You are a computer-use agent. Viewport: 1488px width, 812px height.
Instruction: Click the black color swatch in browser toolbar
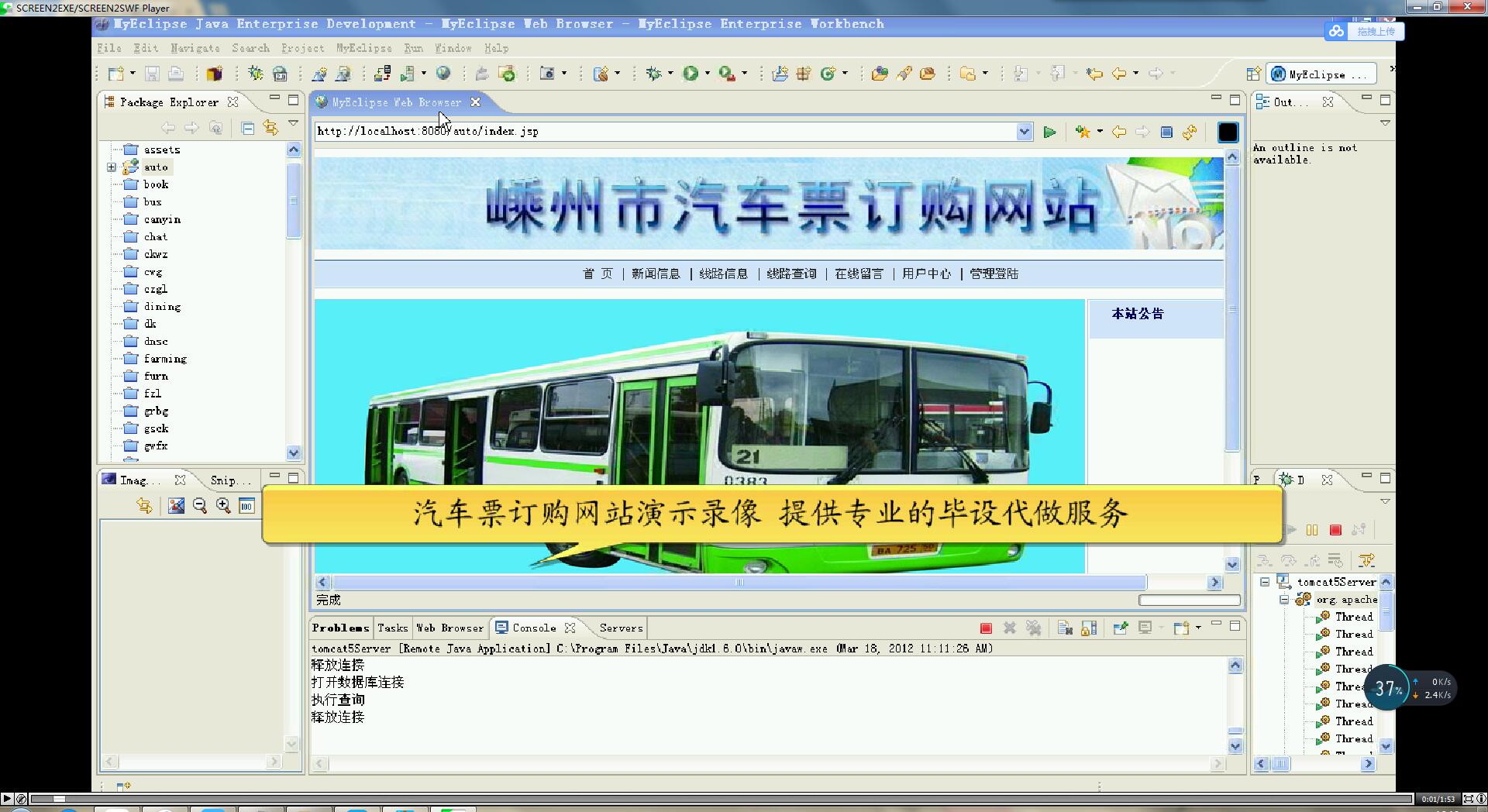coord(1228,132)
